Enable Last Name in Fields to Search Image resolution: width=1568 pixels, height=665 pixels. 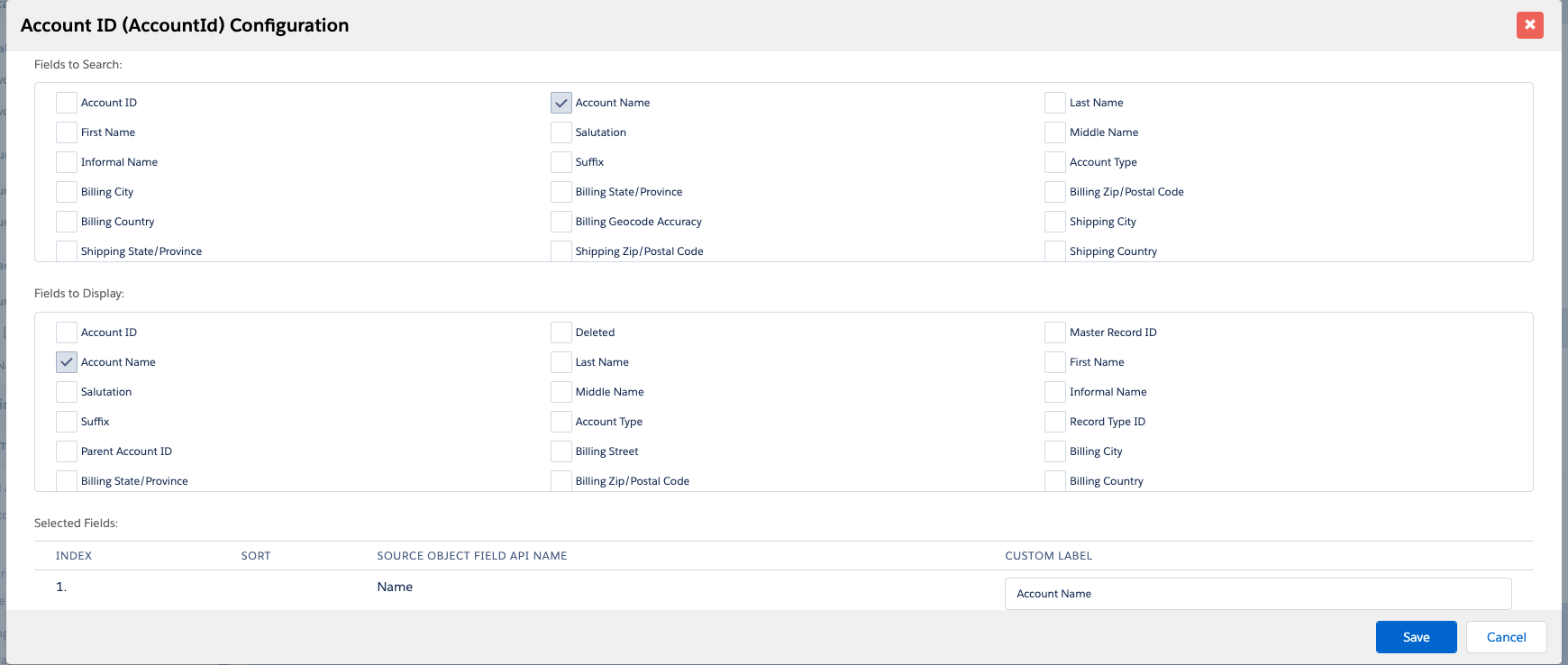pyautogui.click(x=1055, y=103)
